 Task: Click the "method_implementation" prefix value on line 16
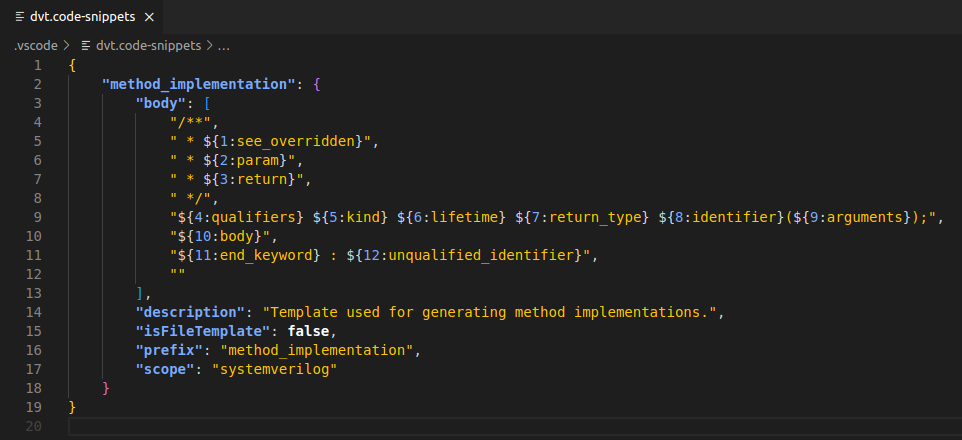317,350
